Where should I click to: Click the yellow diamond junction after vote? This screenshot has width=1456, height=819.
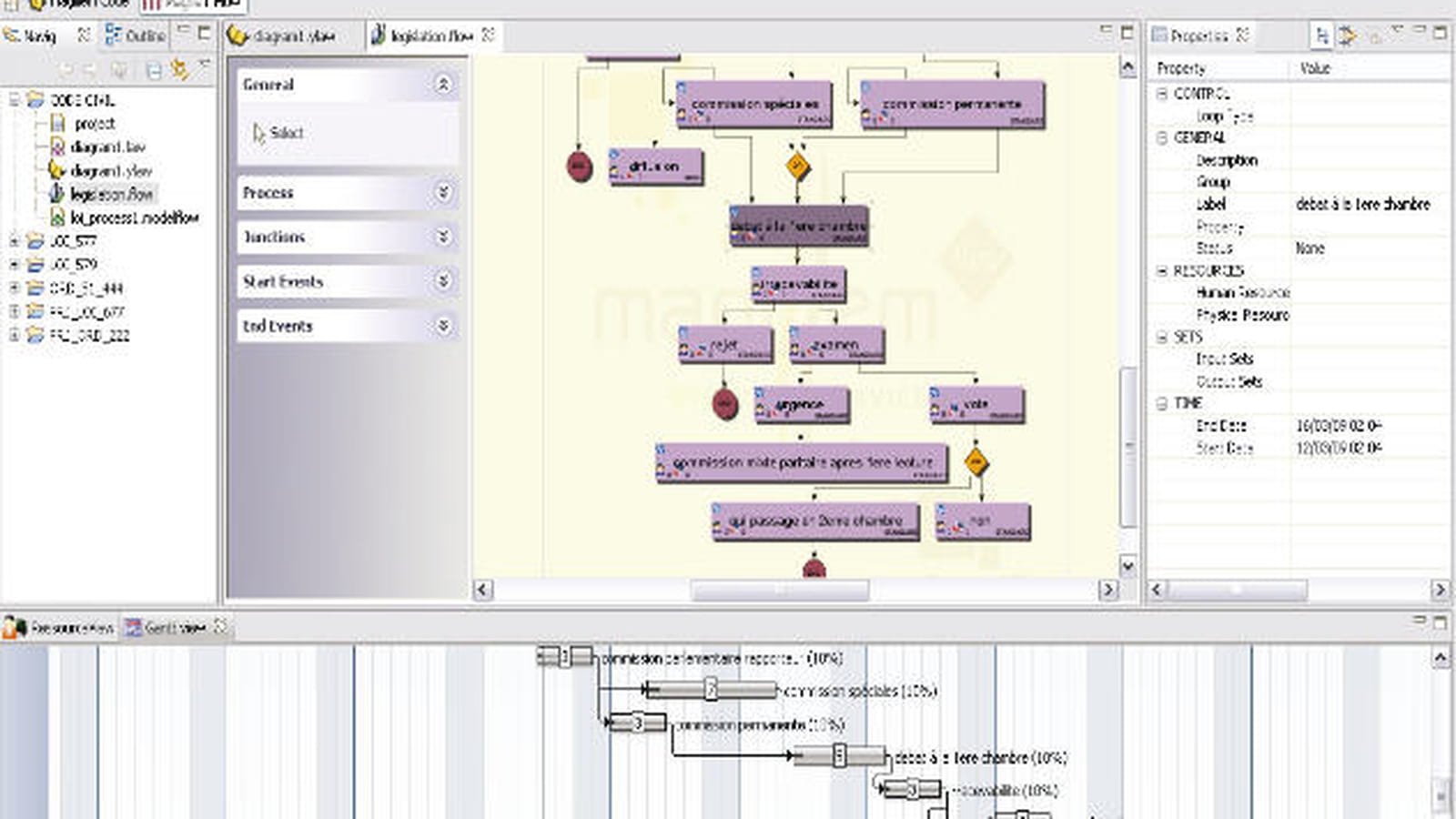coord(976,462)
